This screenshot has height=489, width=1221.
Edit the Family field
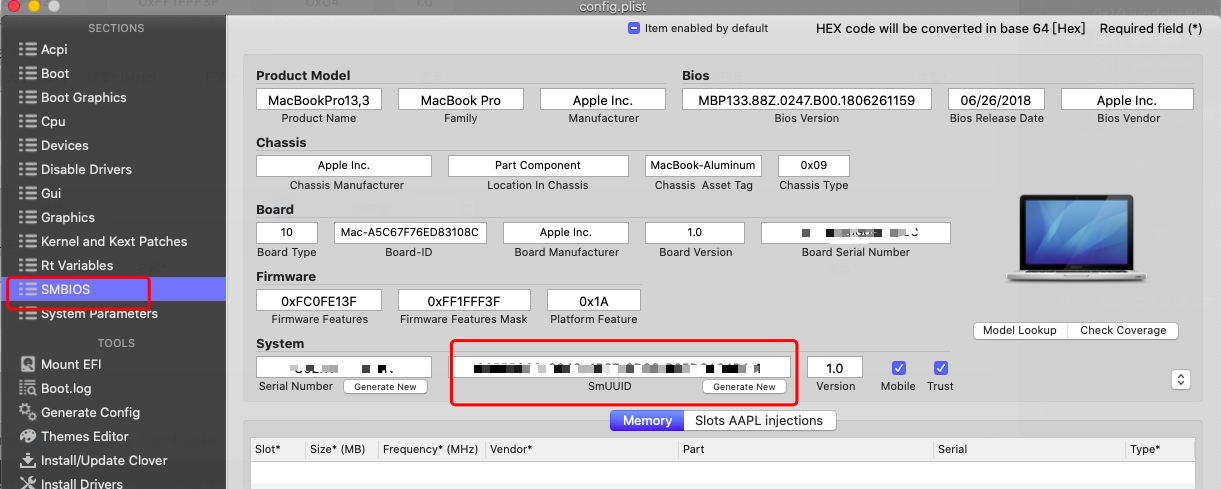coord(461,100)
